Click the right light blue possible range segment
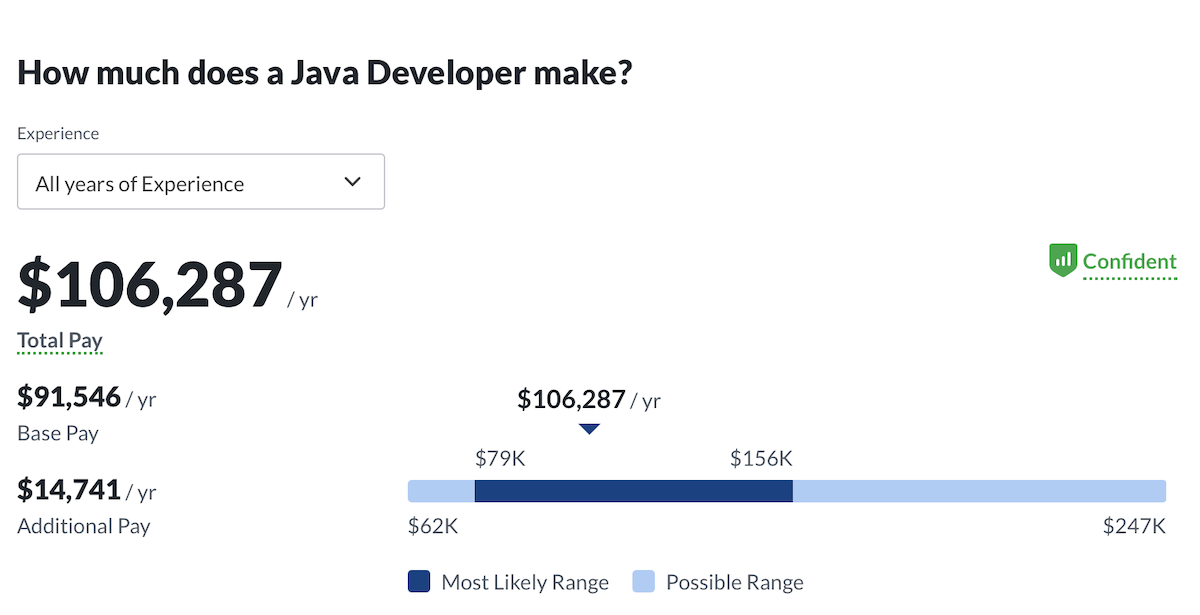This screenshot has width=1200, height=615. [979, 491]
